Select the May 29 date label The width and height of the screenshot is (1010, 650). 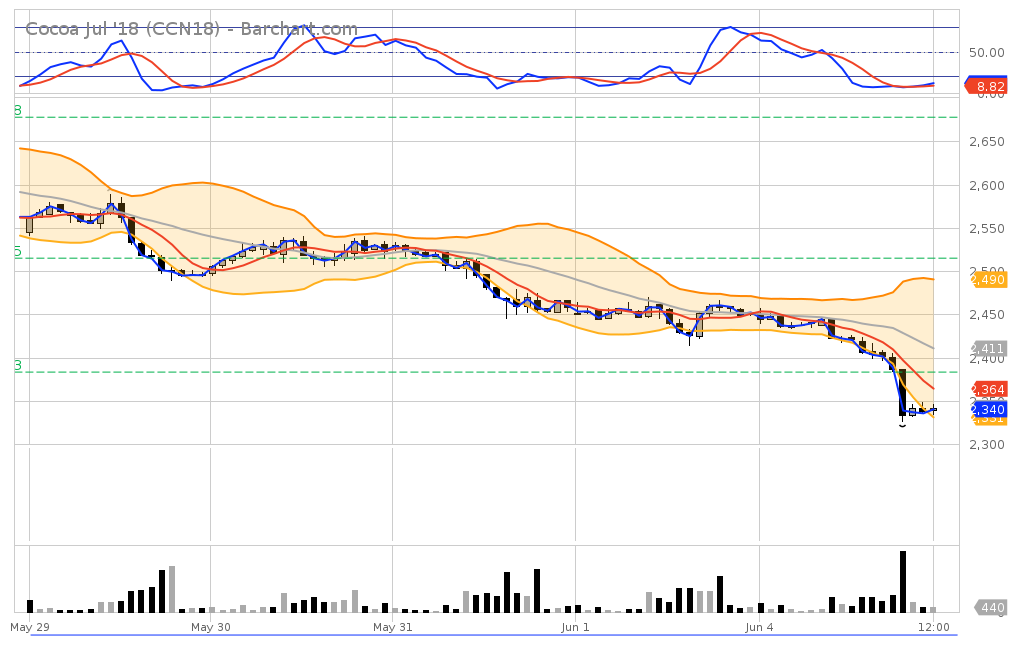[30, 627]
